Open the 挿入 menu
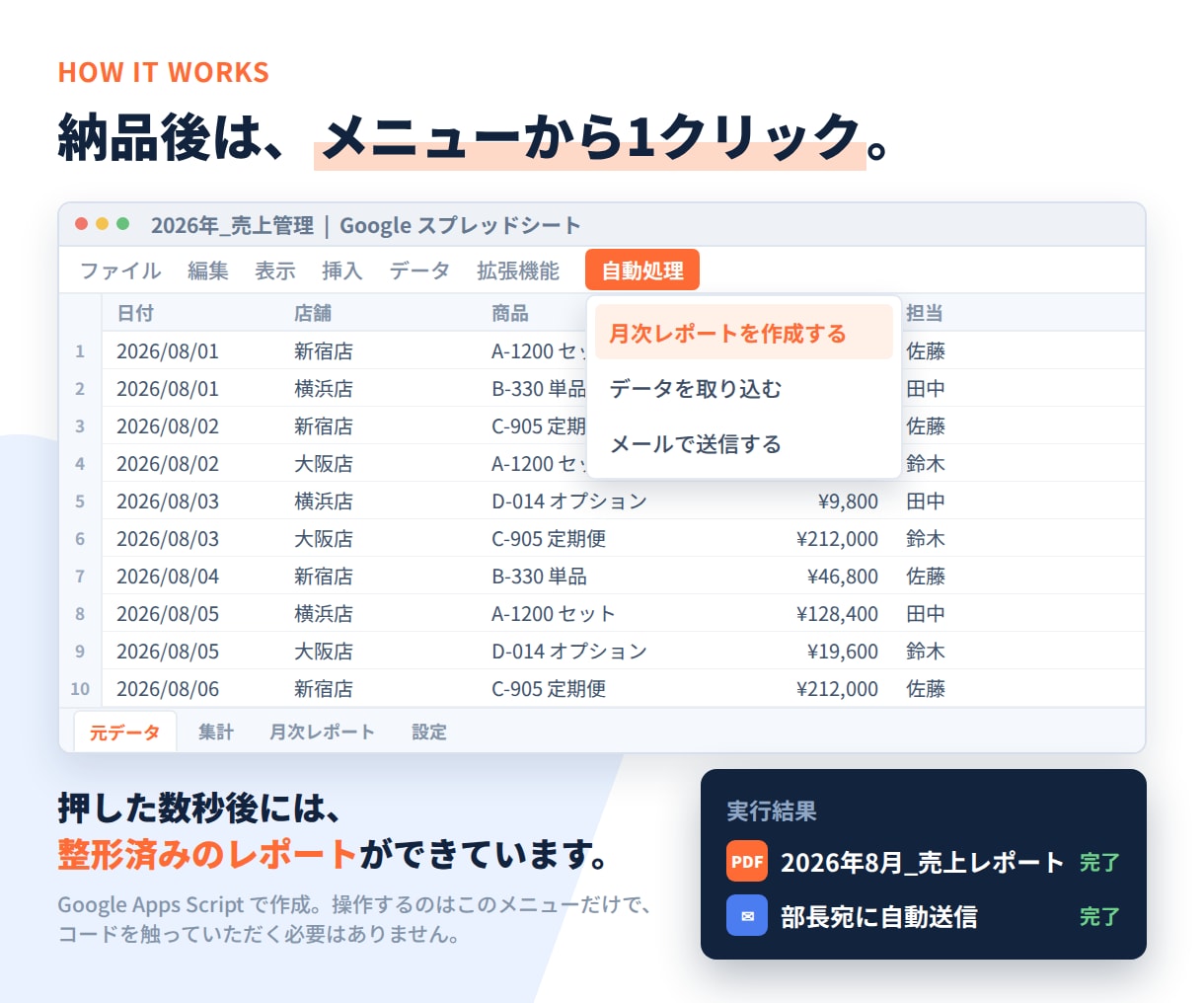Viewport: 1204px width, 1003px height. 342,270
